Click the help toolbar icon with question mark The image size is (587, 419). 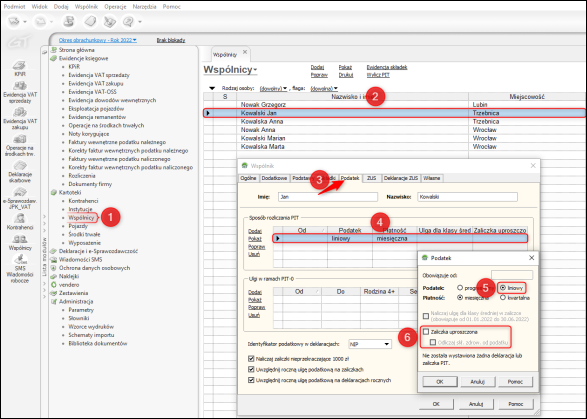[x=128, y=22]
